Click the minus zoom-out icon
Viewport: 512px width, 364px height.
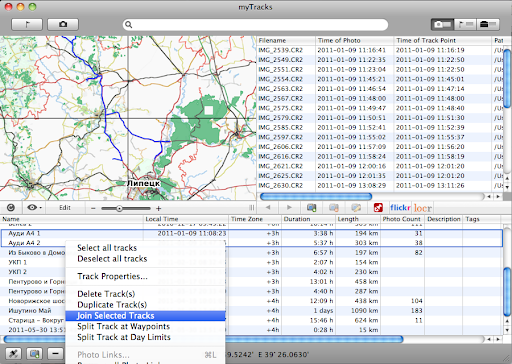pyautogui.click(x=93, y=209)
